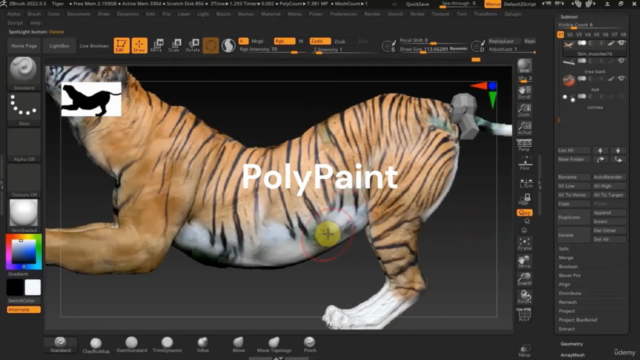Click the Duplicate subtool button
The image size is (640, 360).
tap(573, 217)
